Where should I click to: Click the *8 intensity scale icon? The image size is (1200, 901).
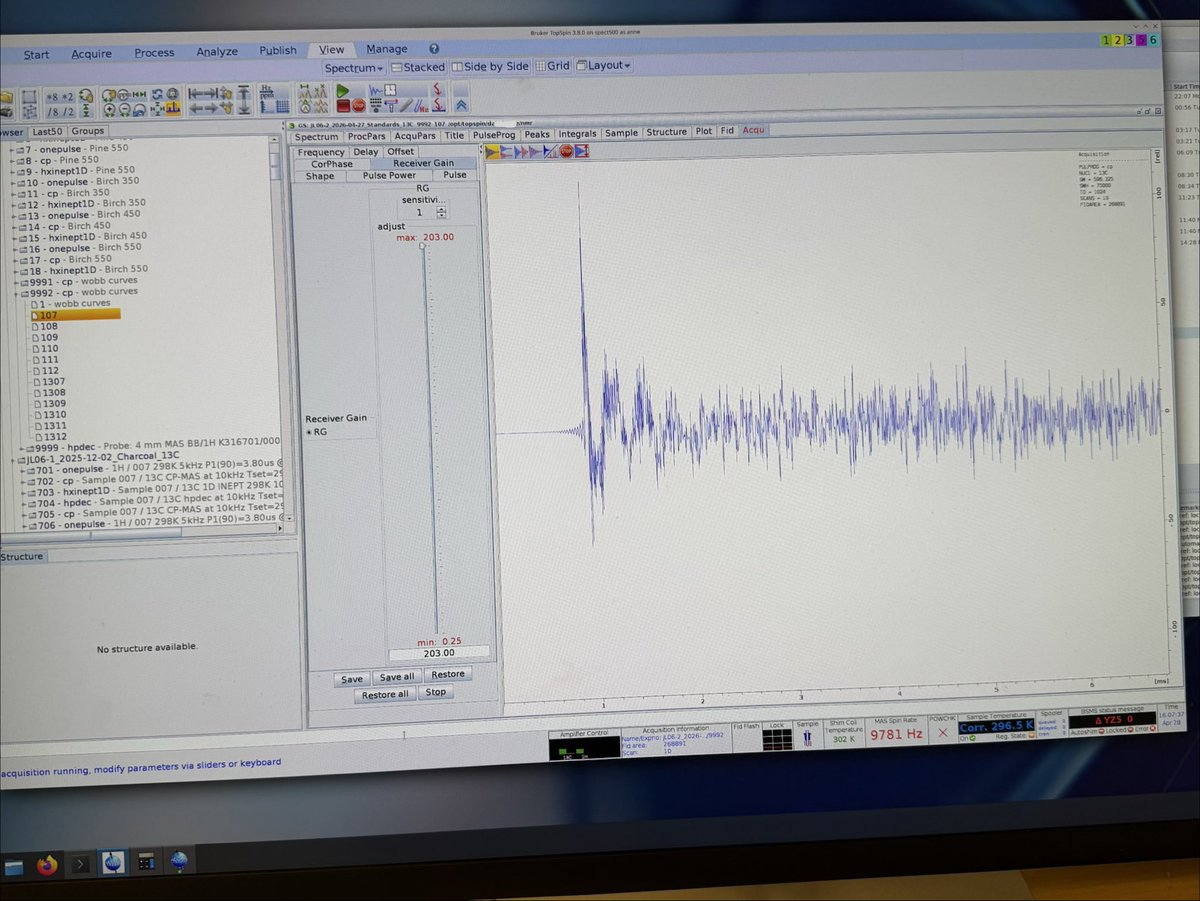52,97
